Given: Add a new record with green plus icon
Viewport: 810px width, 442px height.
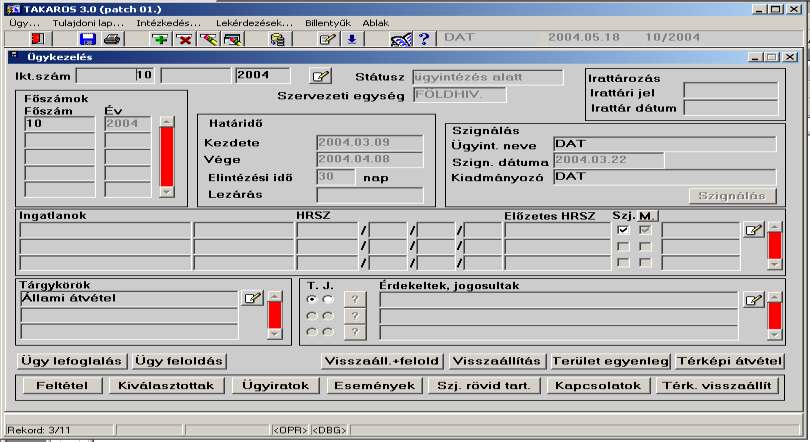Looking at the screenshot, I should 160,39.
